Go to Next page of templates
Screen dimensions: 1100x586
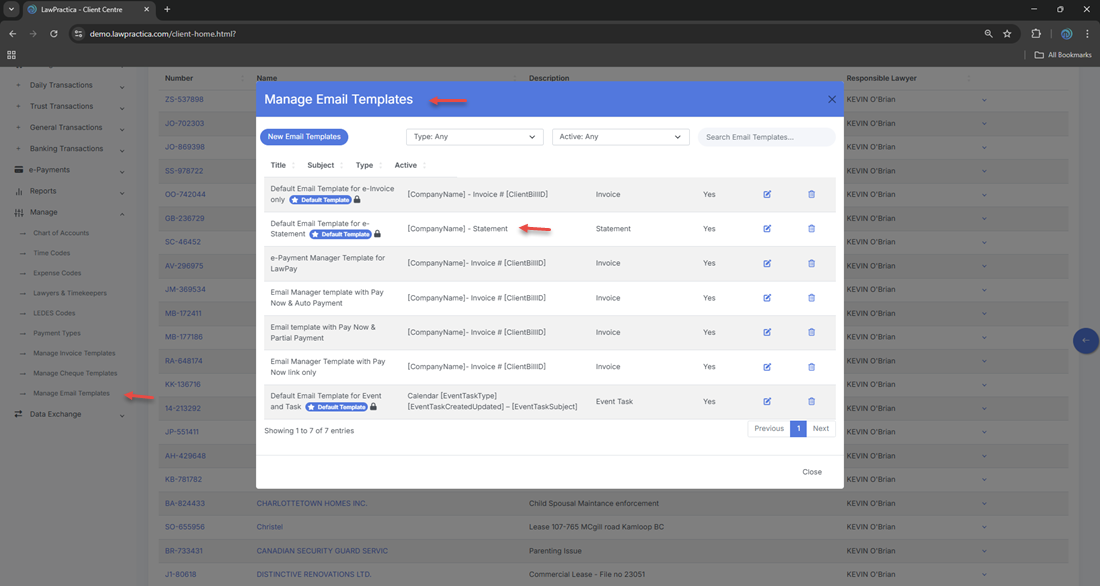click(x=820, y=428)
